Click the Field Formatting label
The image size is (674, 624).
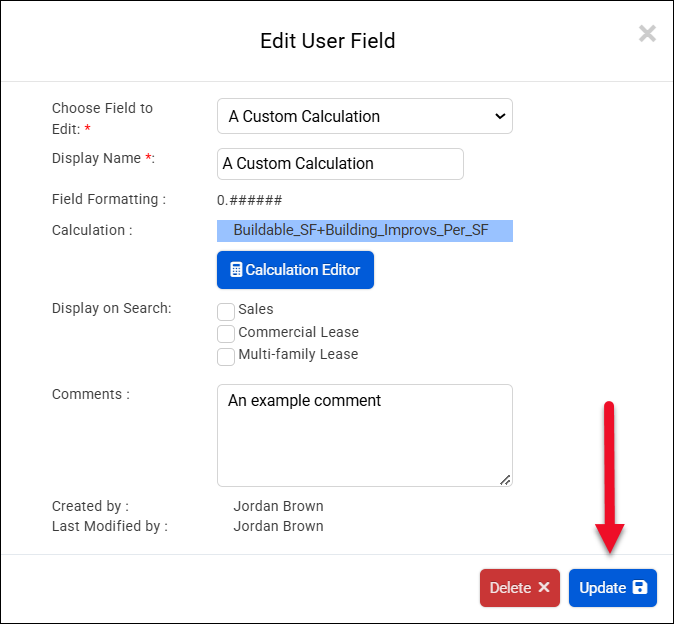coord(109,199)
